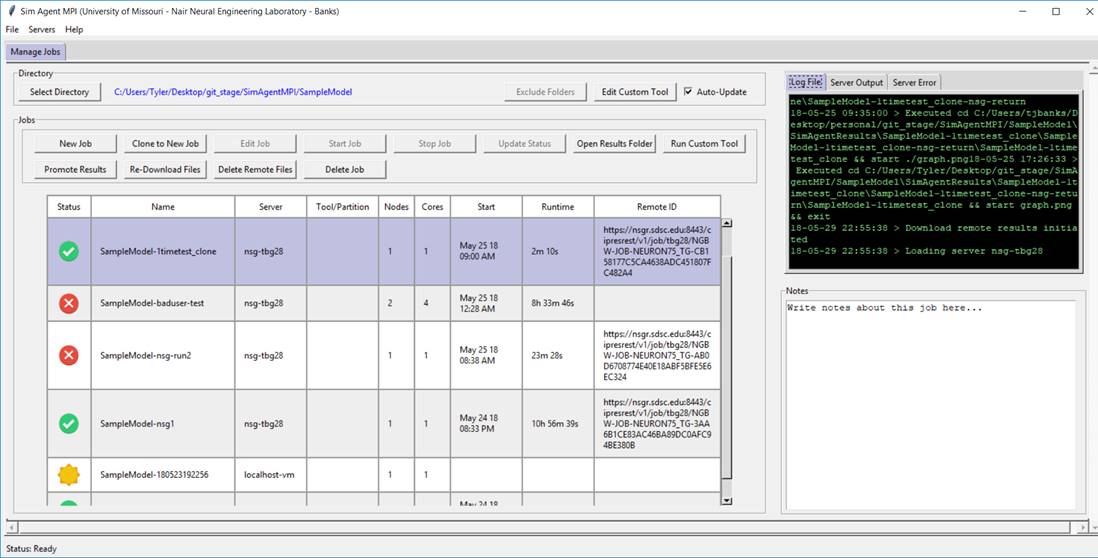1098x558 pixels.
Task: Click the Delete Remote Files button
Action: coord(255,169)
